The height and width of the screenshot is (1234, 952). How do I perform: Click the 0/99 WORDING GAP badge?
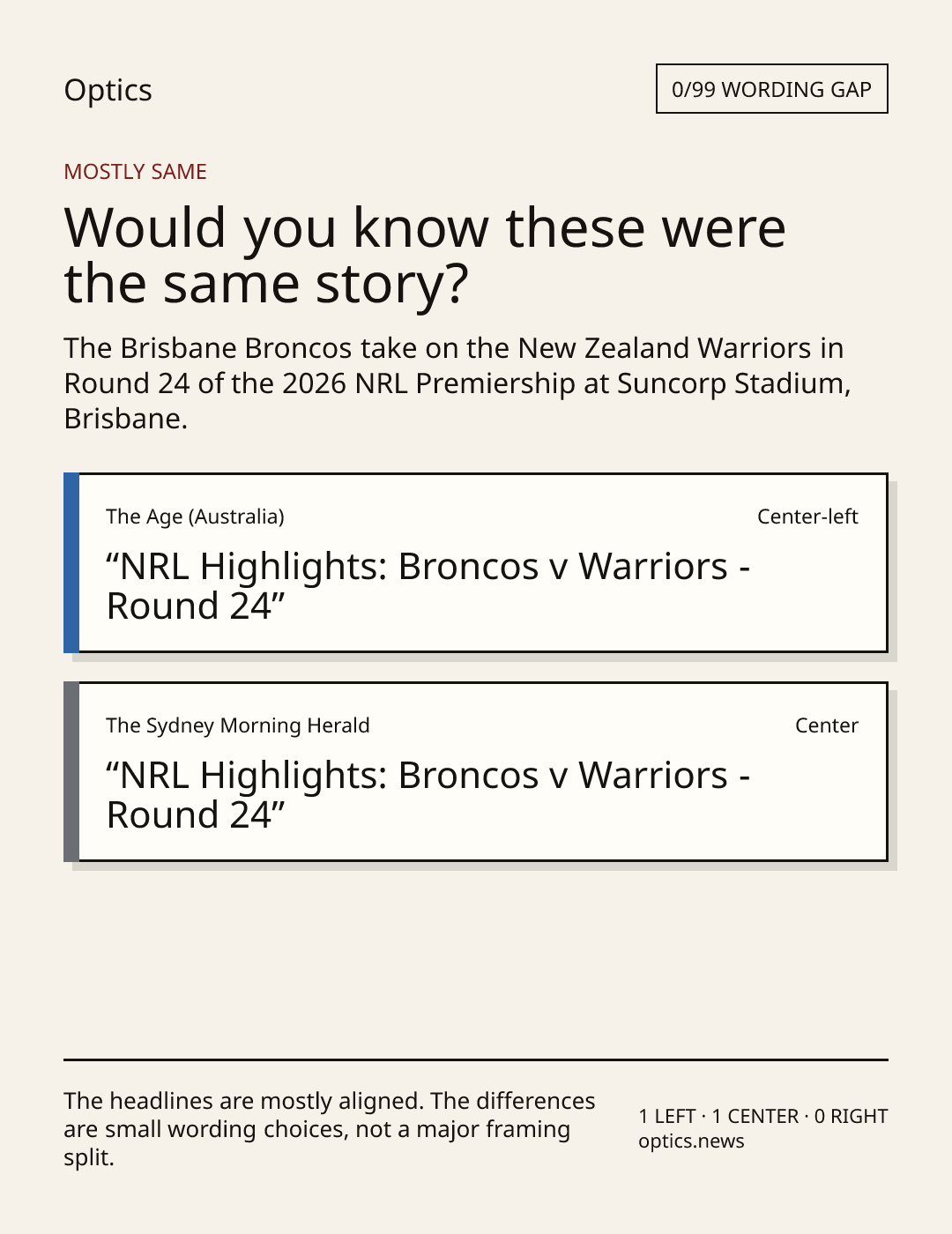pyautogui.click(x=771, y=89)
